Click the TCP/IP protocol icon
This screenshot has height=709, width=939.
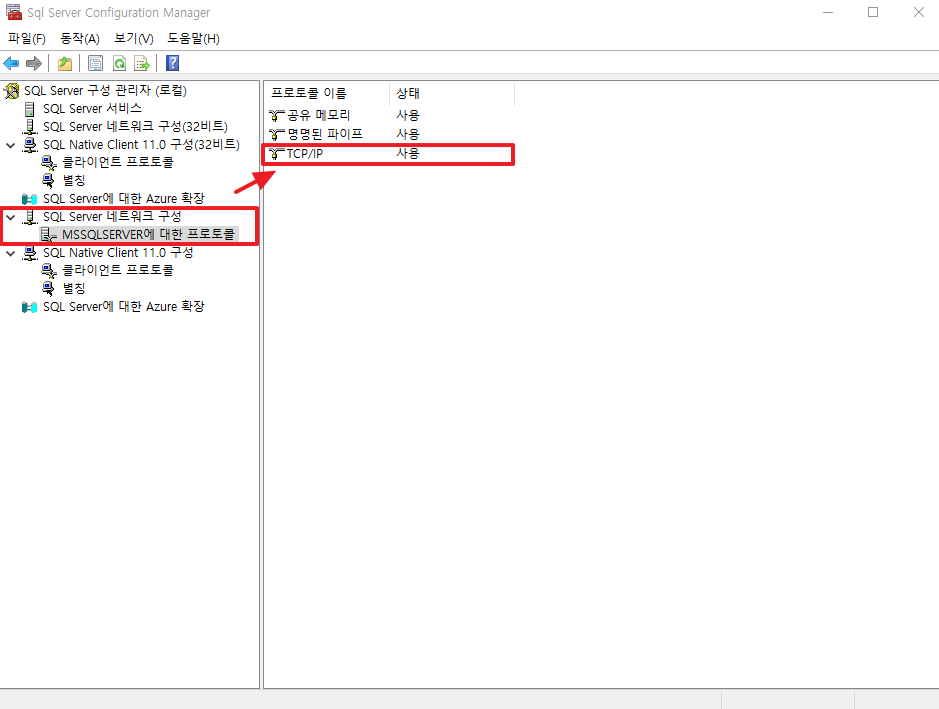tap(277, 154)
